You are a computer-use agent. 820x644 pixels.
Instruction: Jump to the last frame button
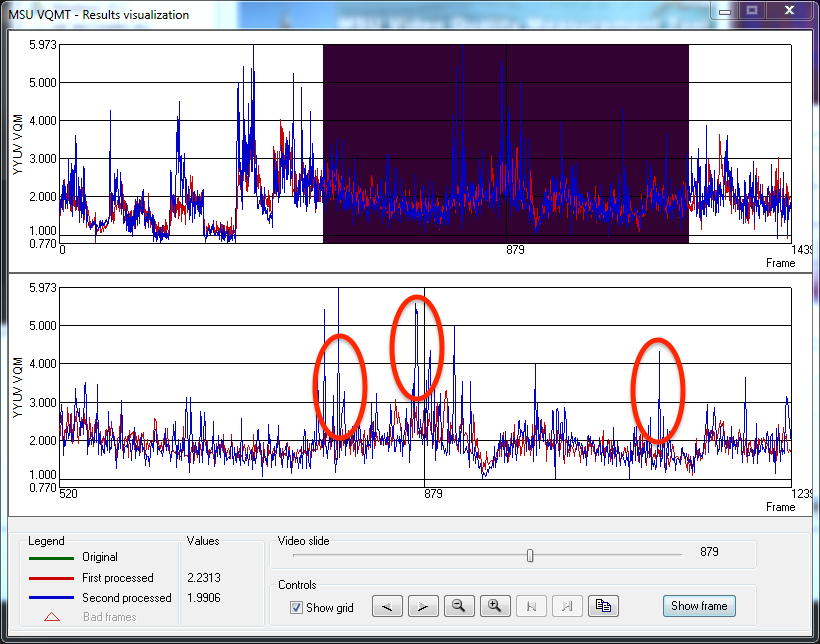[x=567, y=606]
